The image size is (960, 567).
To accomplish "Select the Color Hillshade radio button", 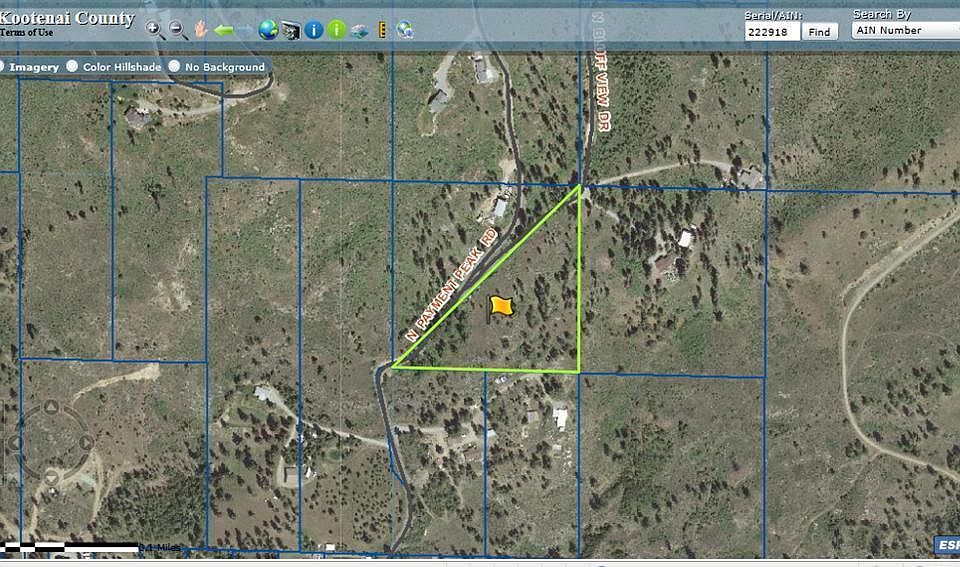I will (72, 67).
